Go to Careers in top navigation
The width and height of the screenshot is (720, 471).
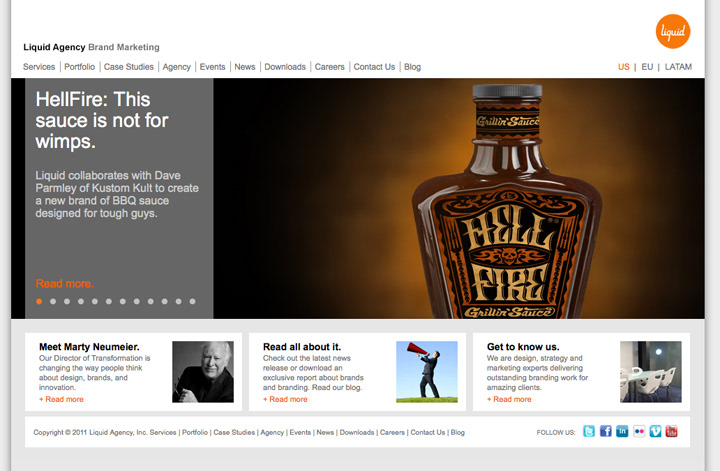click(329, 67)
